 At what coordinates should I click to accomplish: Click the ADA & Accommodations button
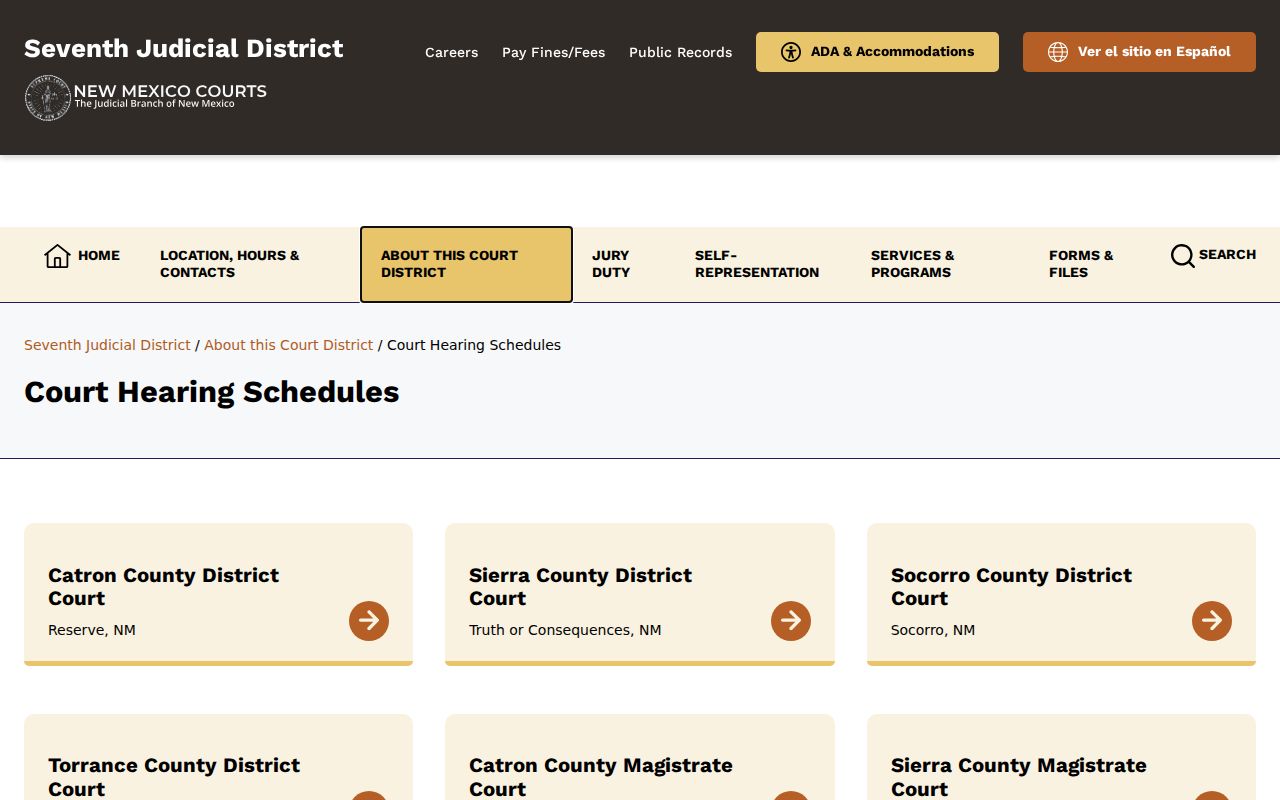(877, 52)
